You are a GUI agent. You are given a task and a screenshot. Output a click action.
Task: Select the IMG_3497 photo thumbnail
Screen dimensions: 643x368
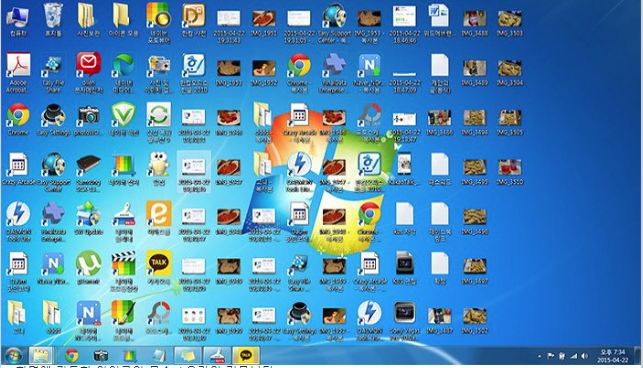pyautogui.click(x=474, y=272)
